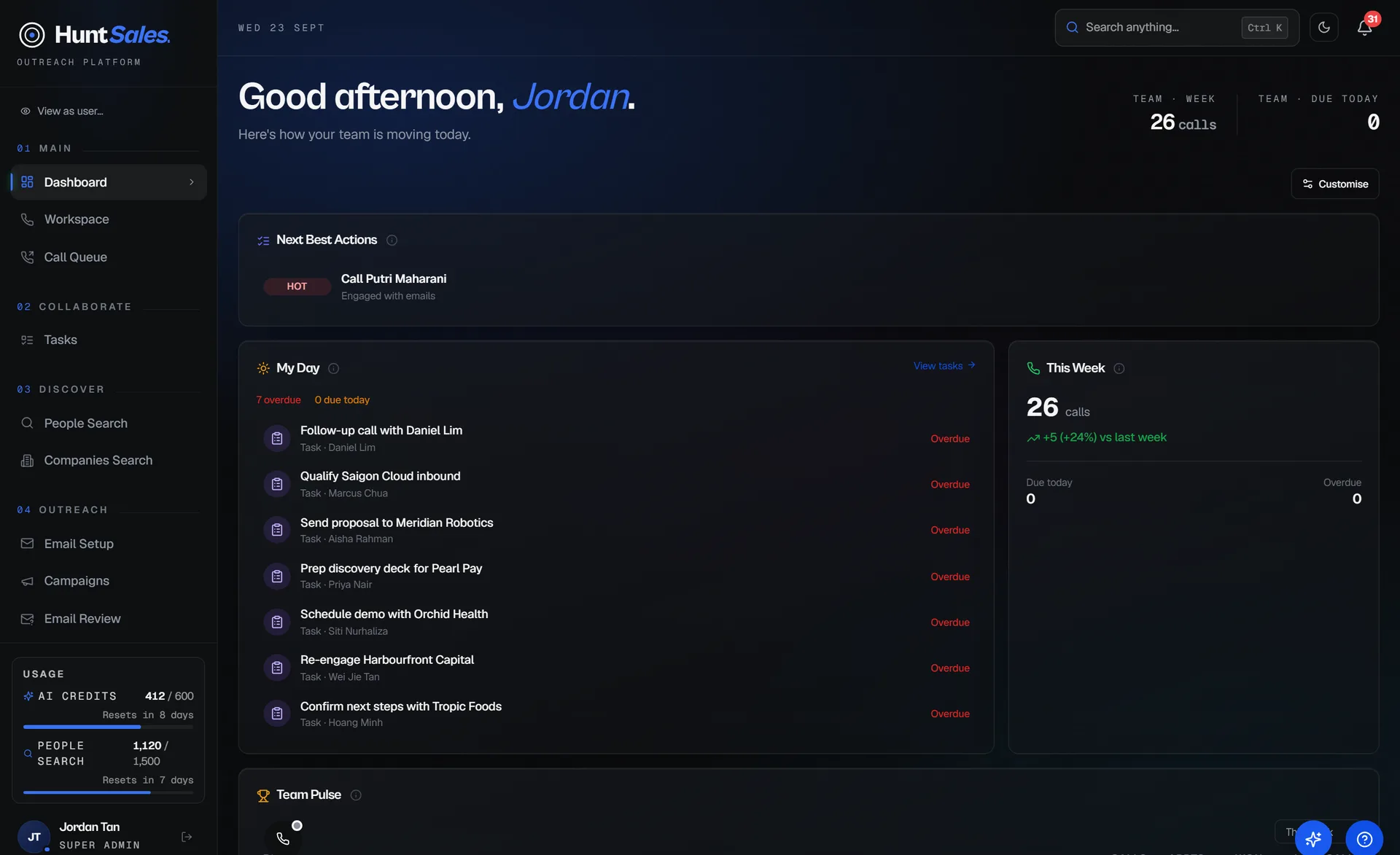Click the JT user avatar
This screenshot has width=1400, height=855.
point(34,837)
